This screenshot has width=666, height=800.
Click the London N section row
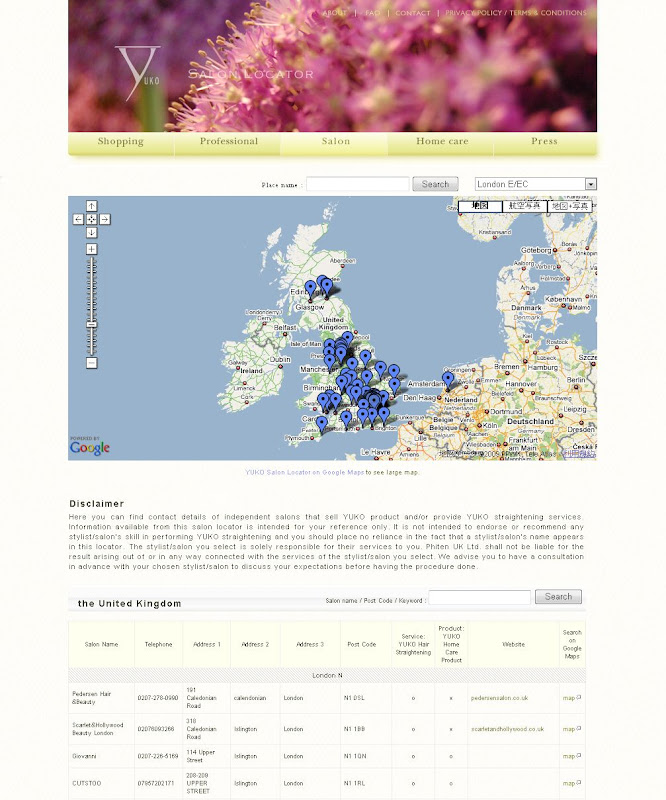pyautogui.click(x=327, y=676)
